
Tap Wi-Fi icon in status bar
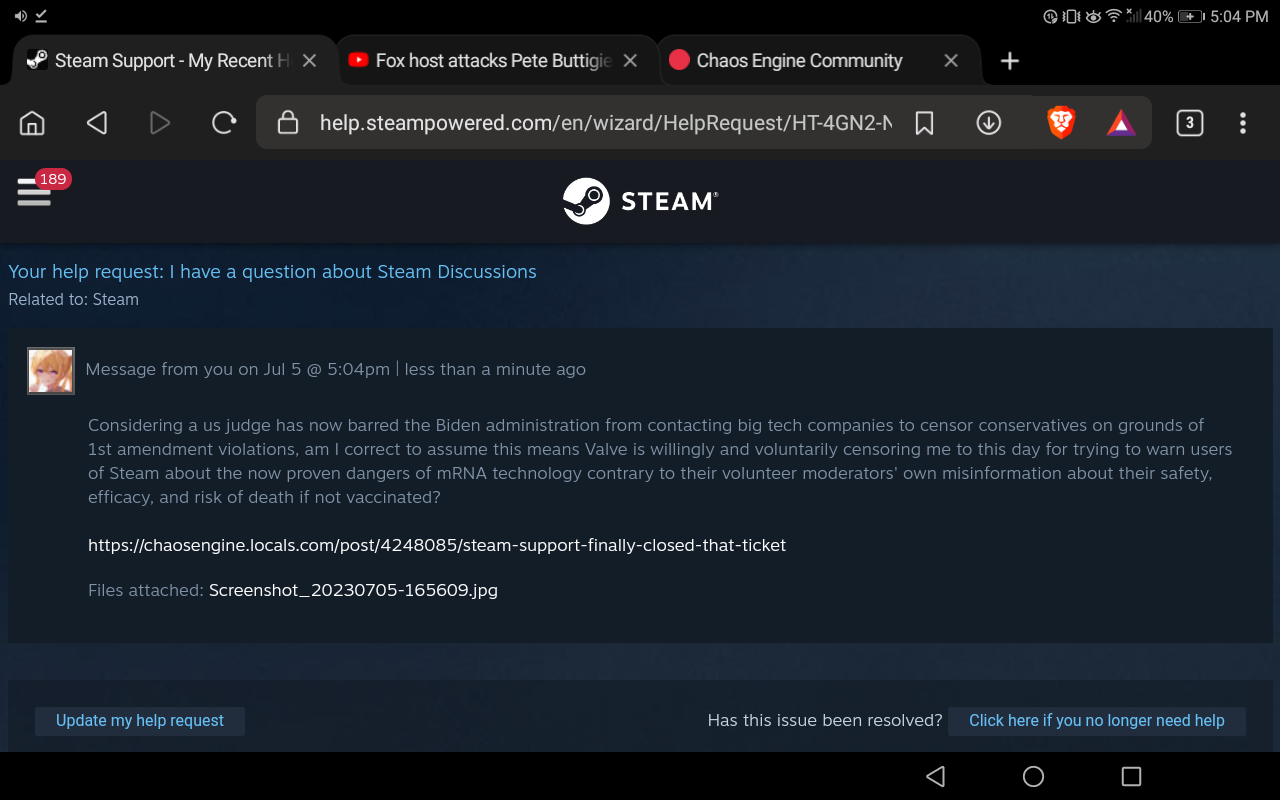click(1113, 16)
